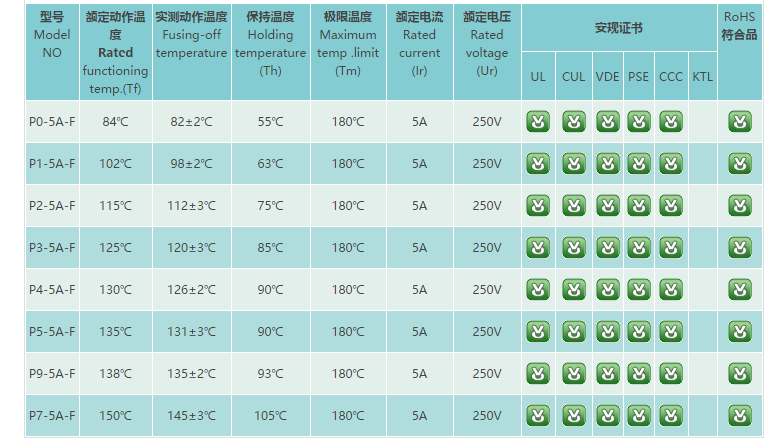The height and width of the screenshot is (445, 773).
Task: Click the 84℃ rated temperature cell
Action: [x=115, y=122]
